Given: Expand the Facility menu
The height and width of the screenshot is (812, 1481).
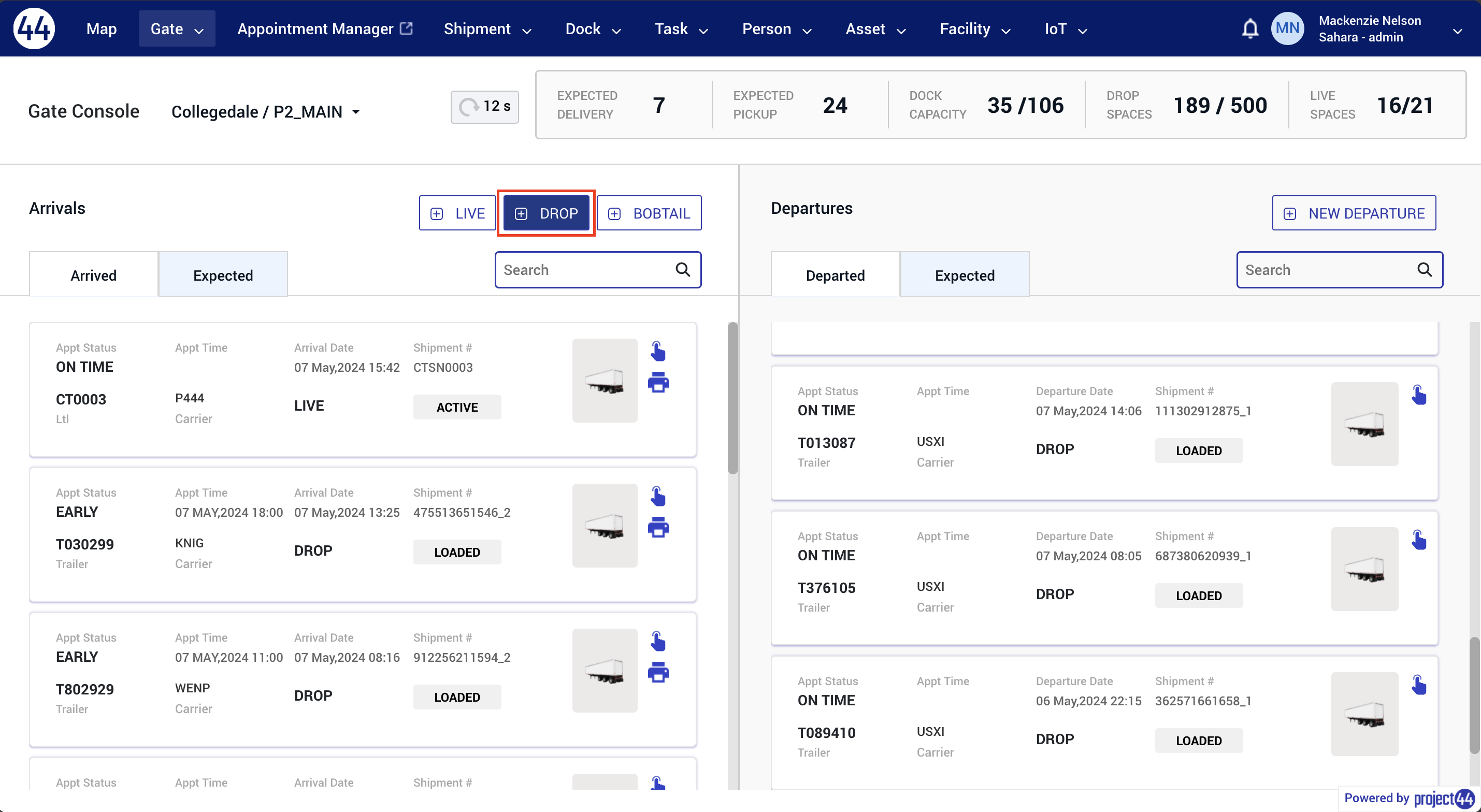Looking at the screenshot, I should (974, 28).
